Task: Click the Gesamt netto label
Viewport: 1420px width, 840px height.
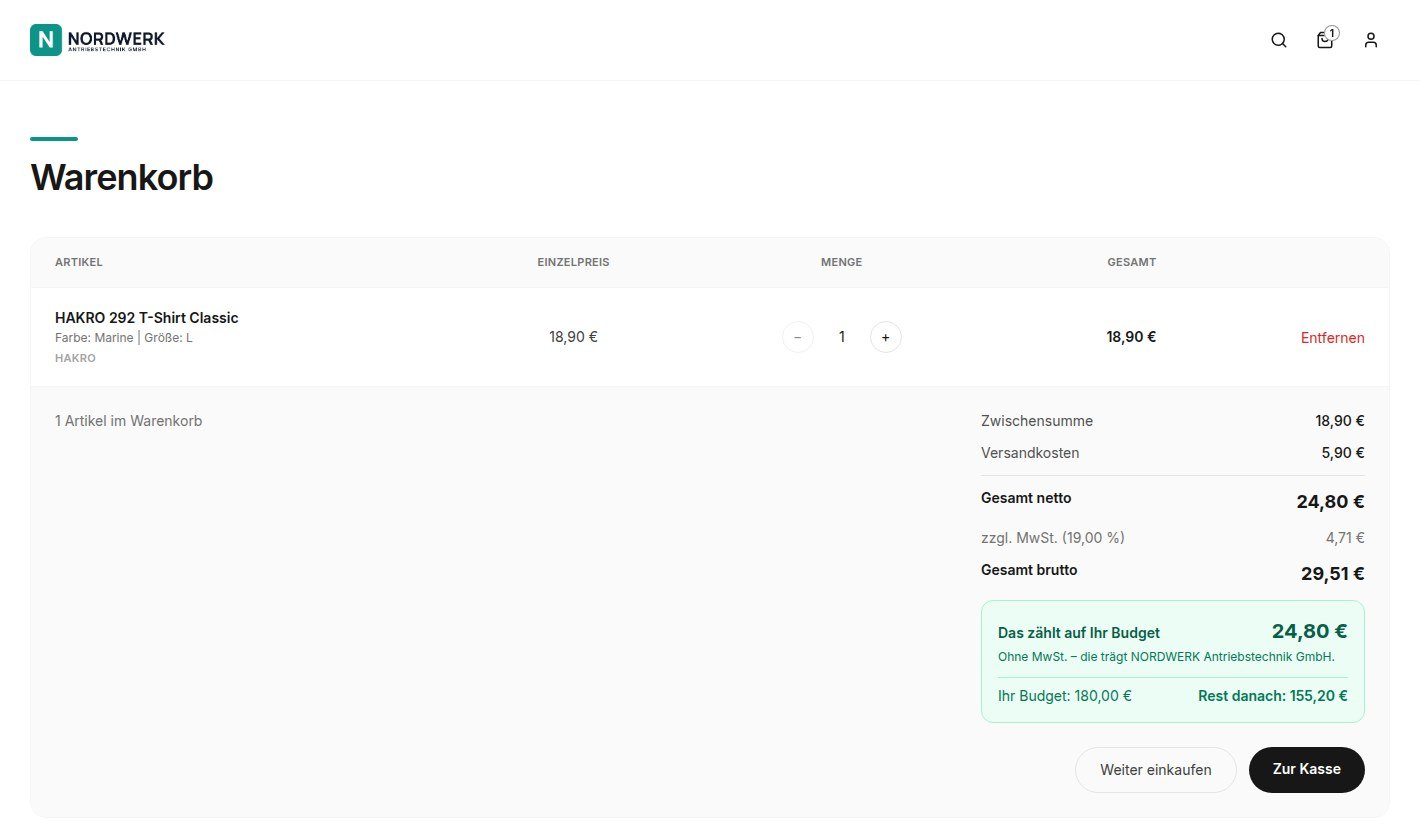Action: coord(1026,498)
